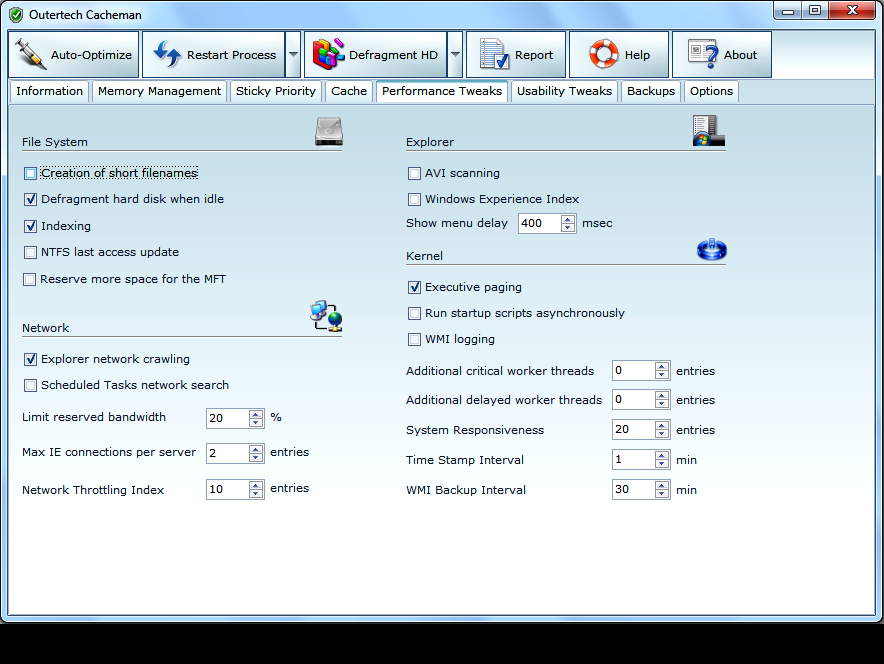Open the Options tab
This screenshot has height=664, width=884.
[711, 91]
